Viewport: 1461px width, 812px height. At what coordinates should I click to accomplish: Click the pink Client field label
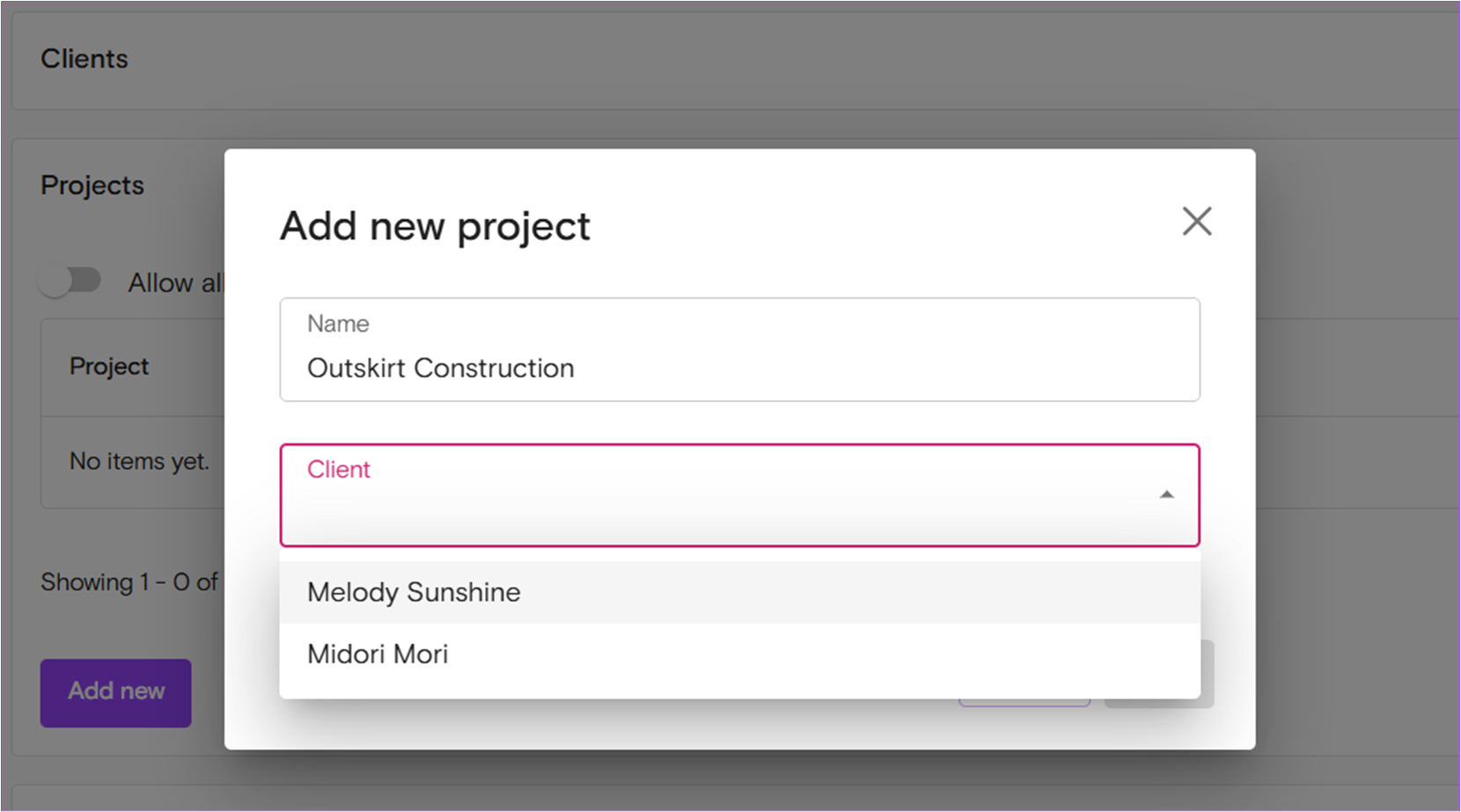click(339, 469)
